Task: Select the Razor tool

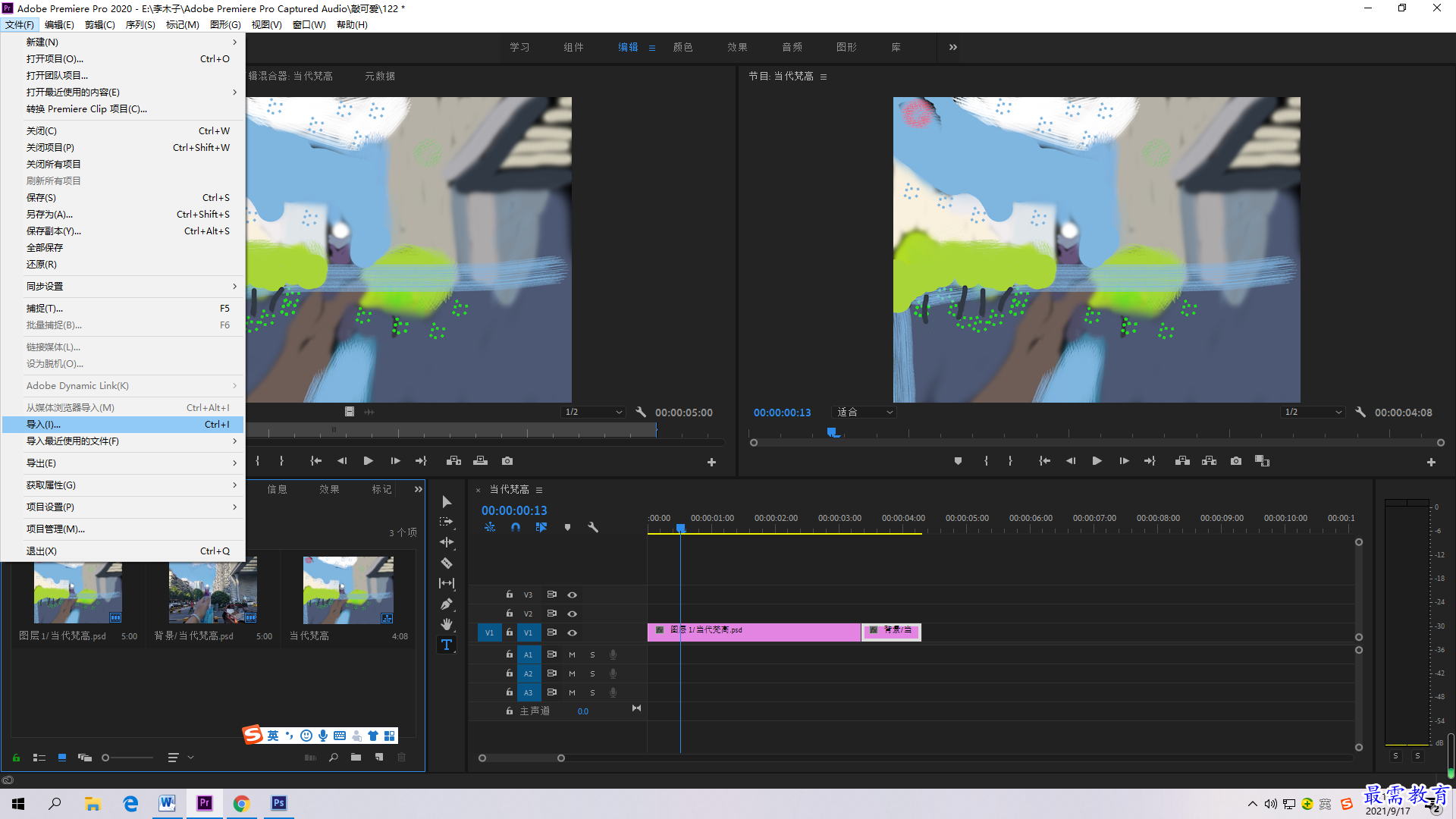Action: [447, 563]
